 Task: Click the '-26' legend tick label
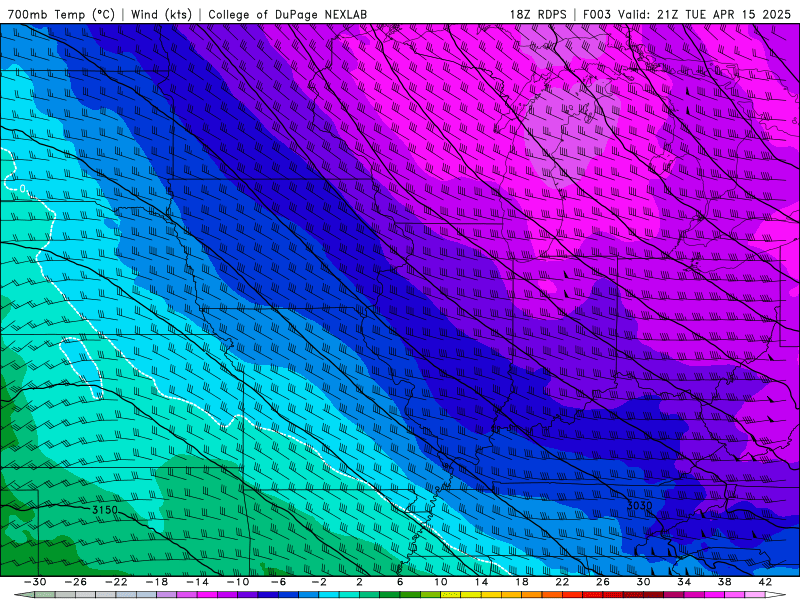point(76,582)
